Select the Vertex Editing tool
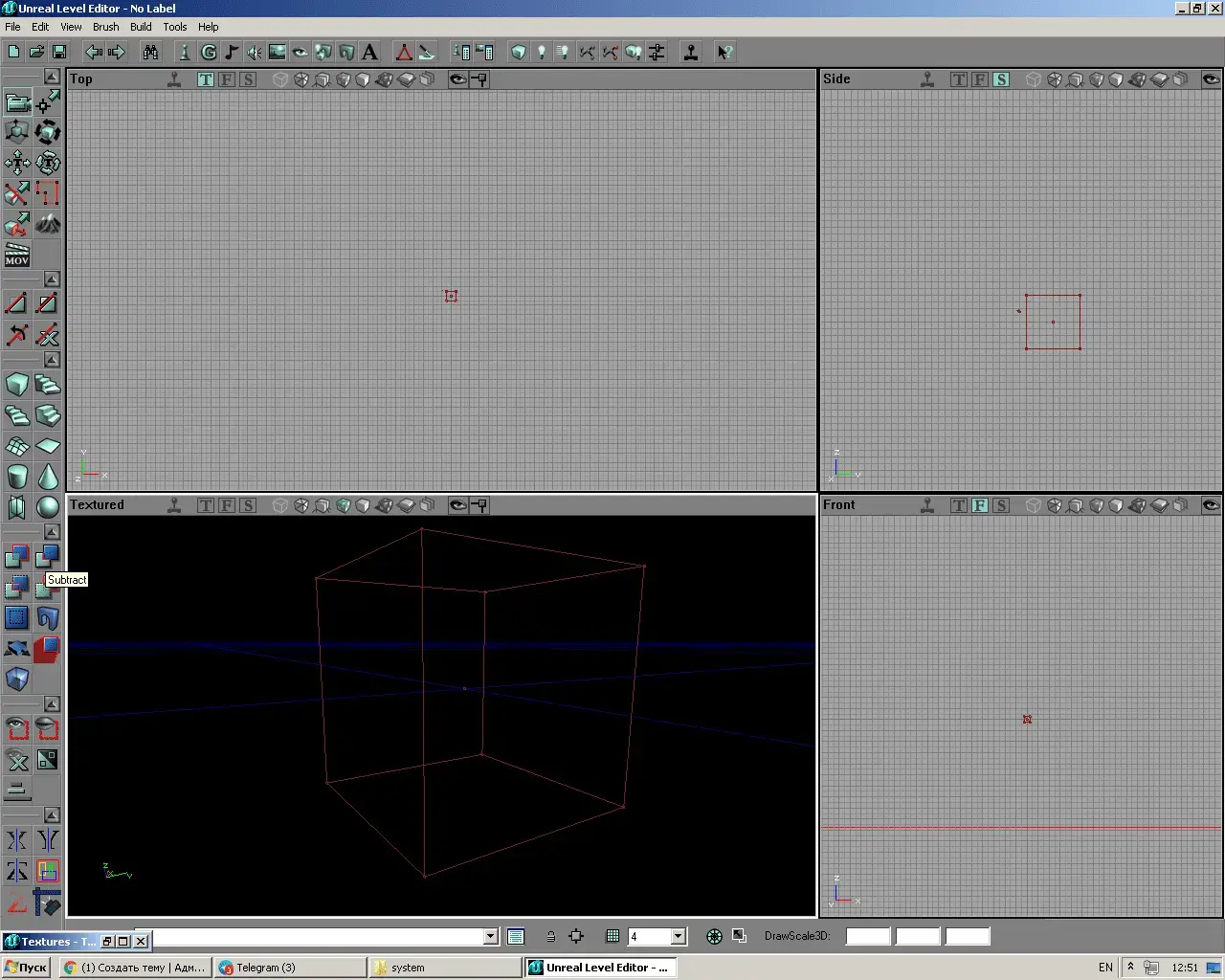This screenshot has width=1225, height=980. pyautogui.click(x=48, y=101)
